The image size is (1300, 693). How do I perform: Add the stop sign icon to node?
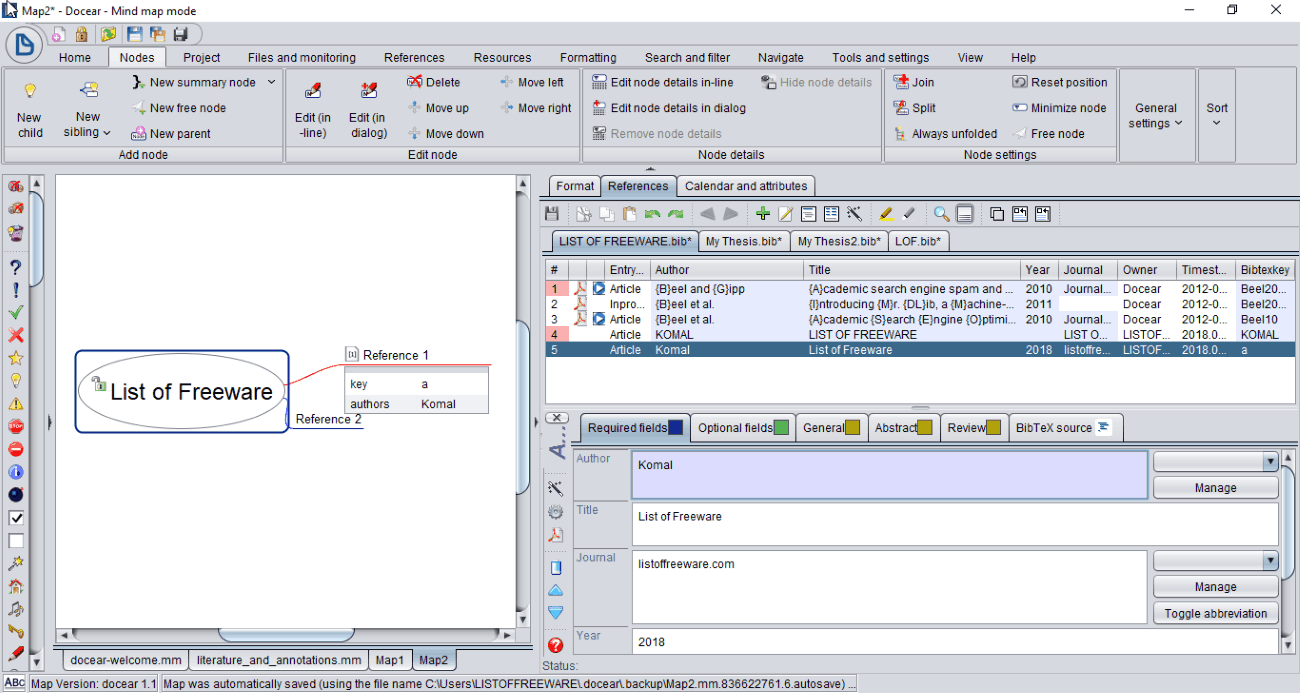(16, 426)
